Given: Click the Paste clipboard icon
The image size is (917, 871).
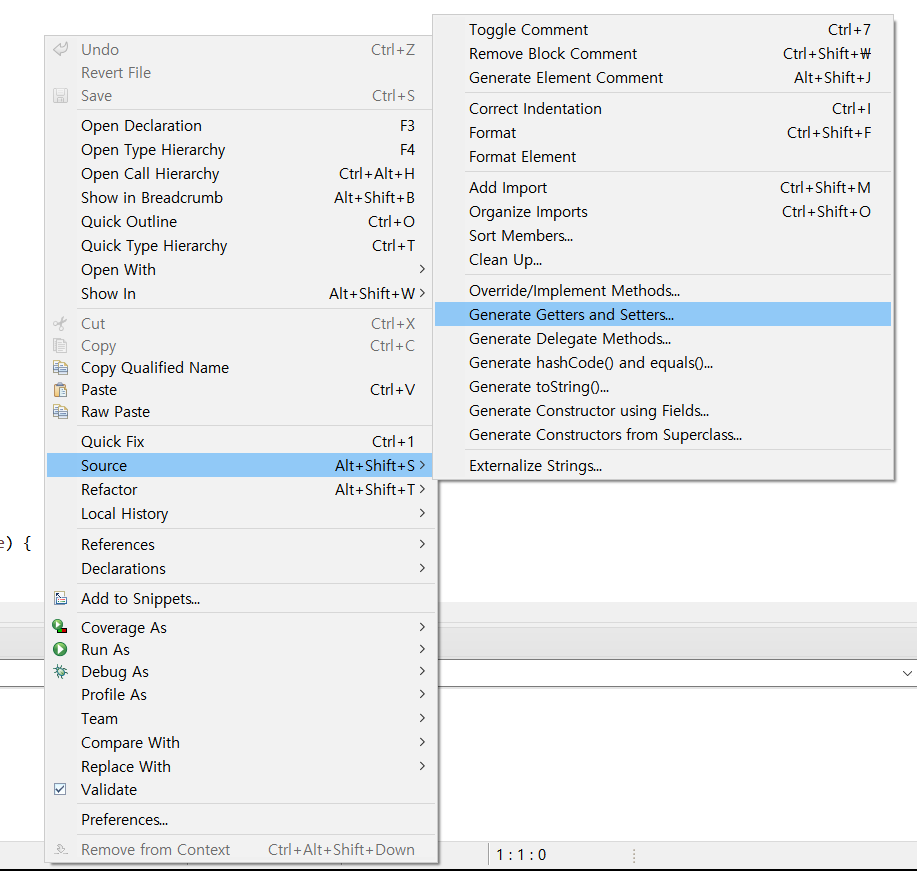Looking at the screenshot, I should 60,390.
